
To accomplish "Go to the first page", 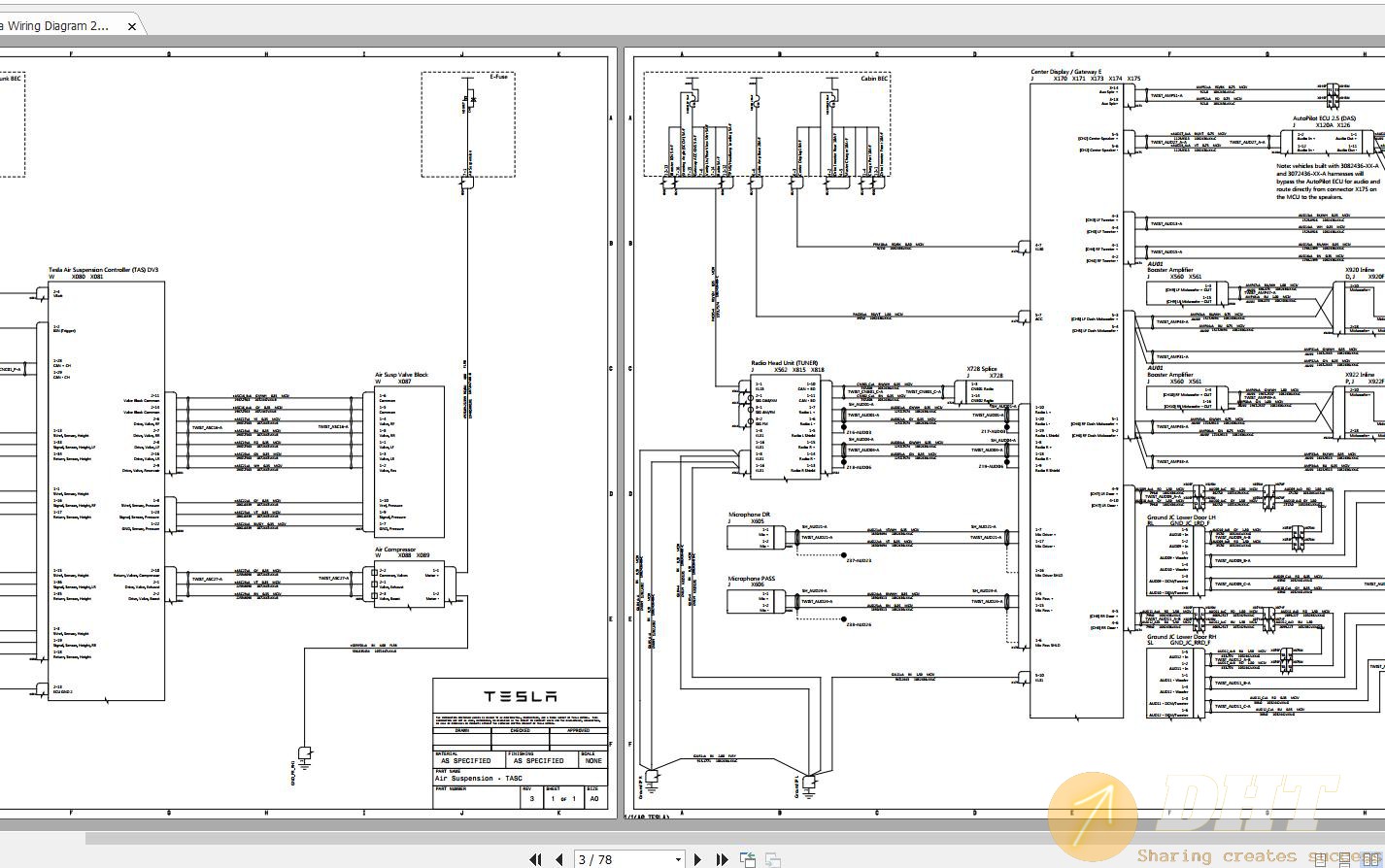I will click(535, 859).
